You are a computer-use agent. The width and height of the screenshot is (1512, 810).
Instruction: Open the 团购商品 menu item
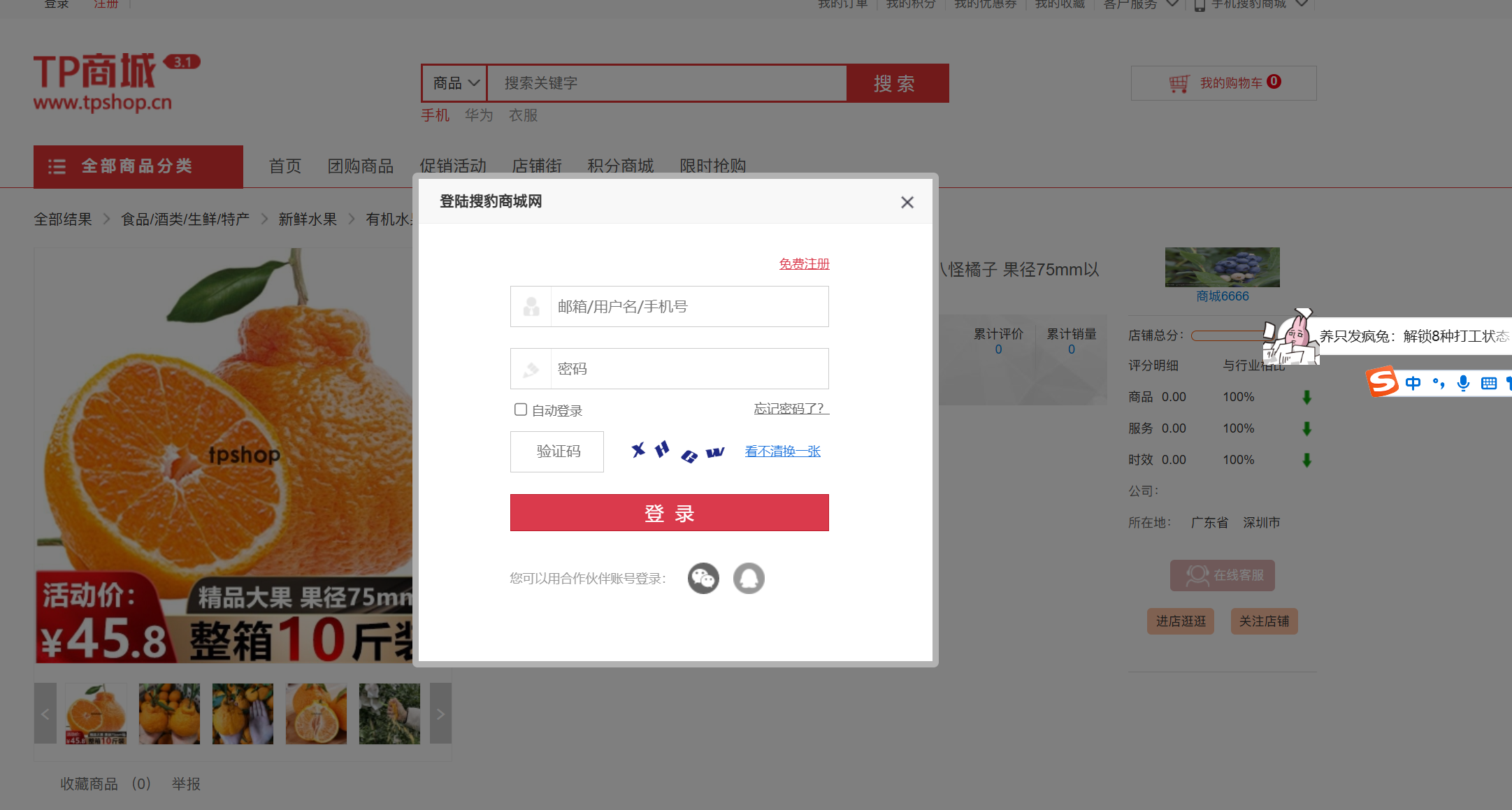(x=361, y=166)
